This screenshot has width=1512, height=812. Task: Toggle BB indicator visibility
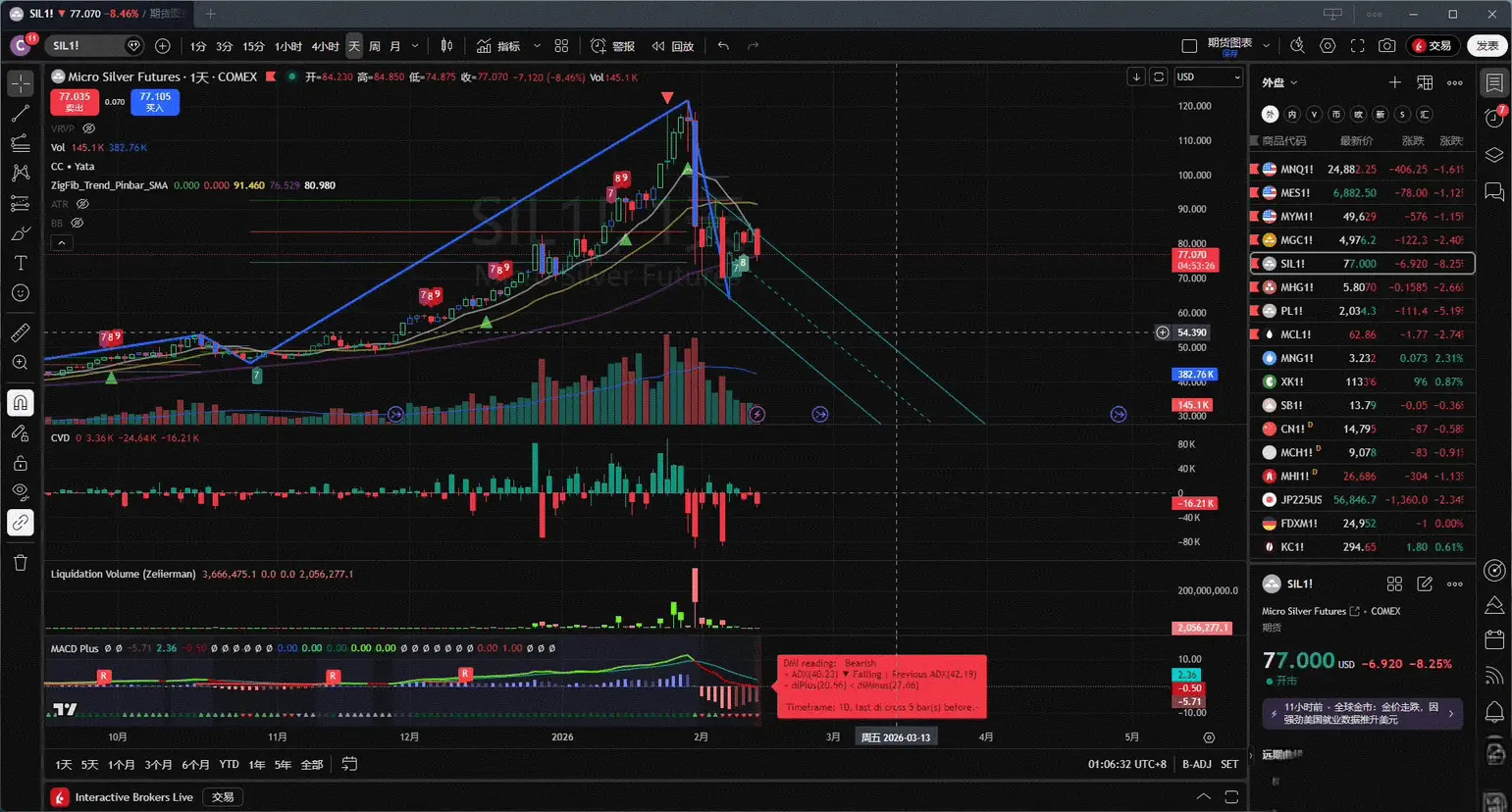coord(77,223)
